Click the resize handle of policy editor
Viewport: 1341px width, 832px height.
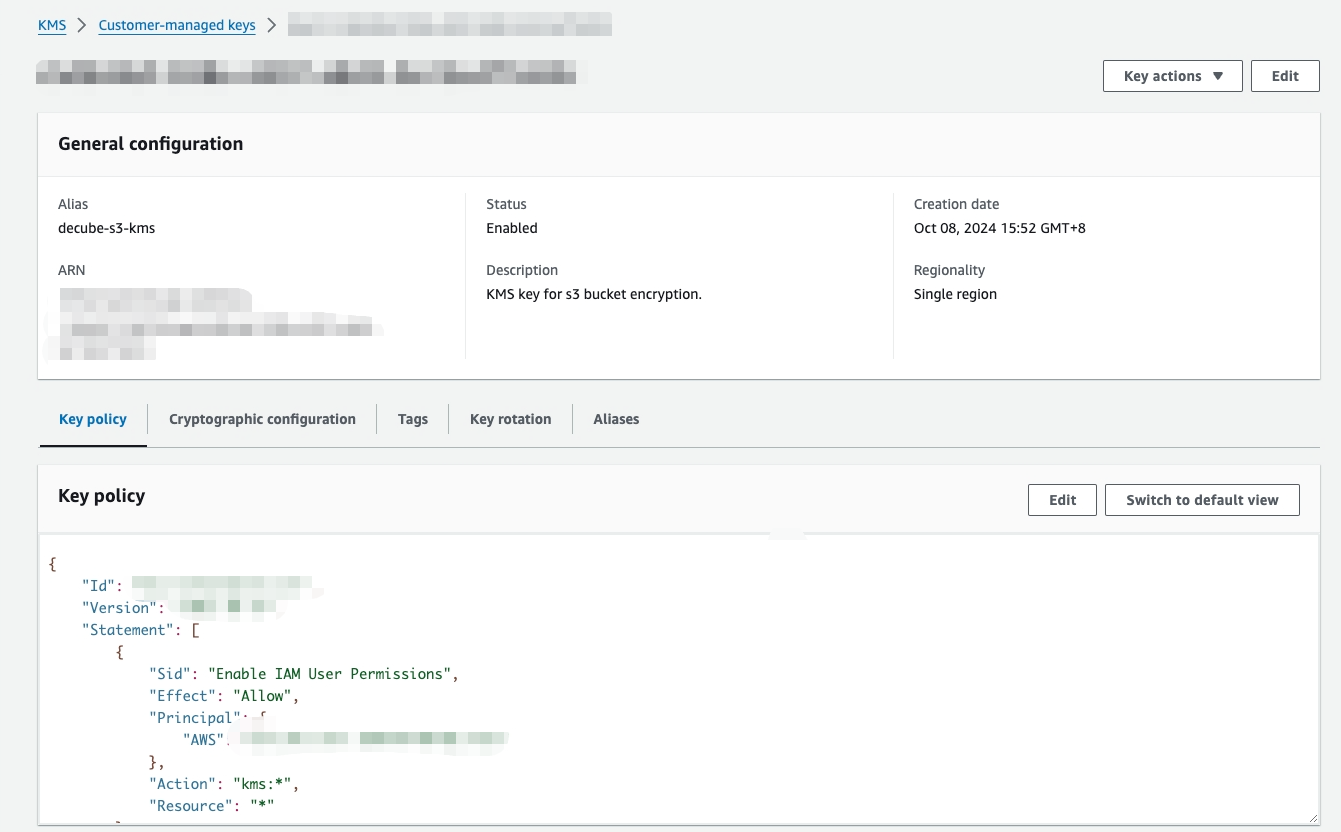pos(1312,817)
